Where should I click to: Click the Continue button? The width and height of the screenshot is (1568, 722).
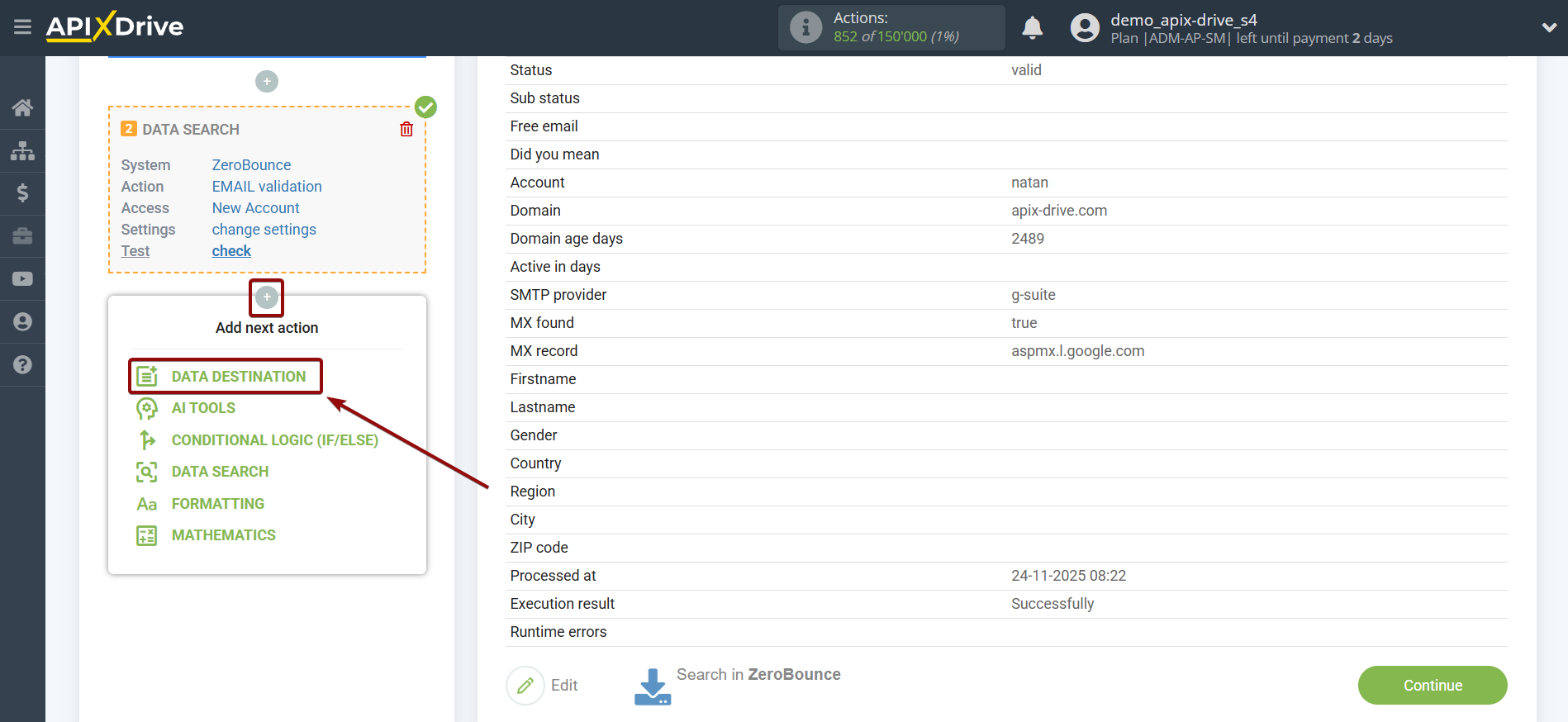(x=1433, y=686)
